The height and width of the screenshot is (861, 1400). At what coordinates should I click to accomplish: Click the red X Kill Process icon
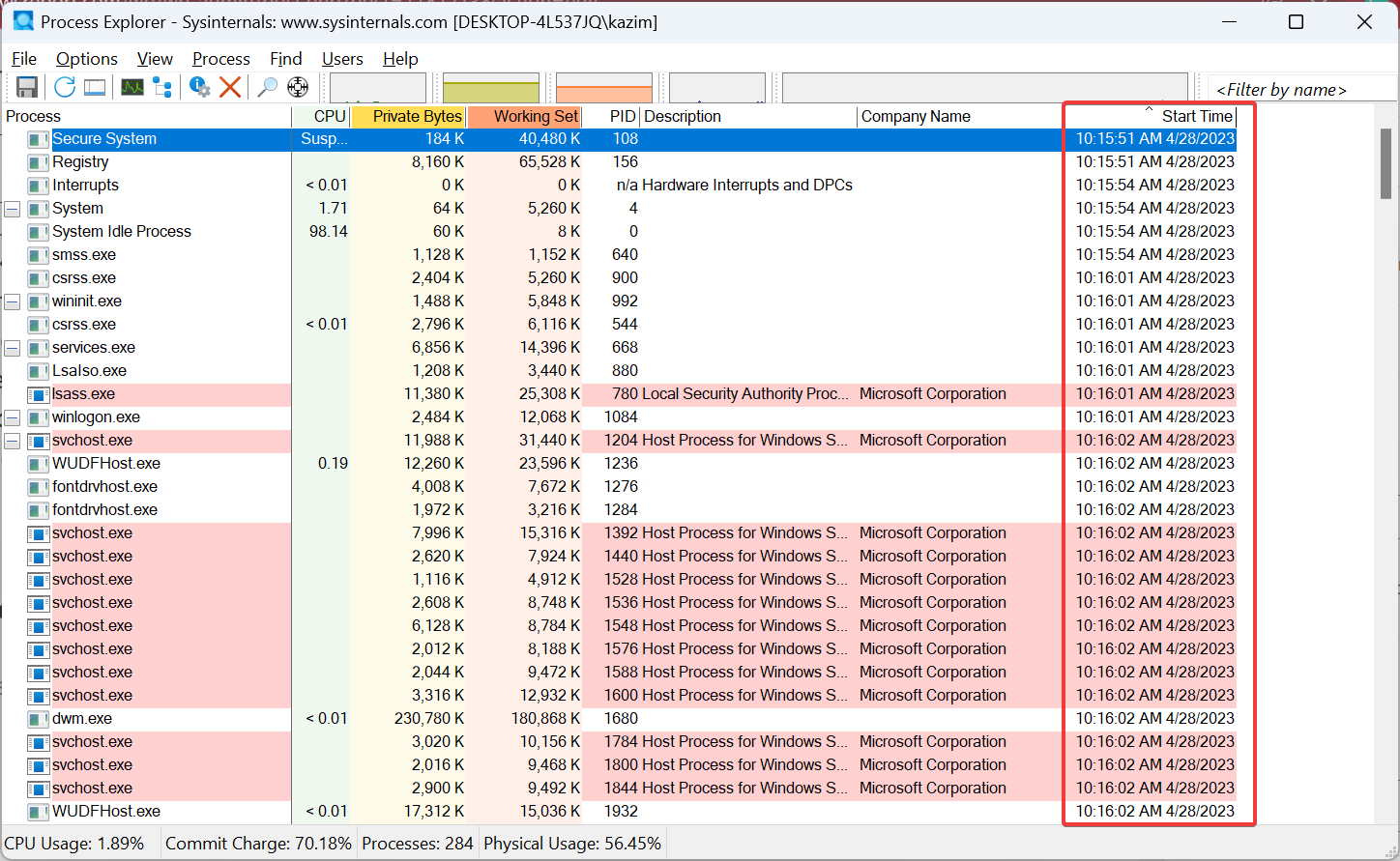pyautogui.click(x=230, y=87)
